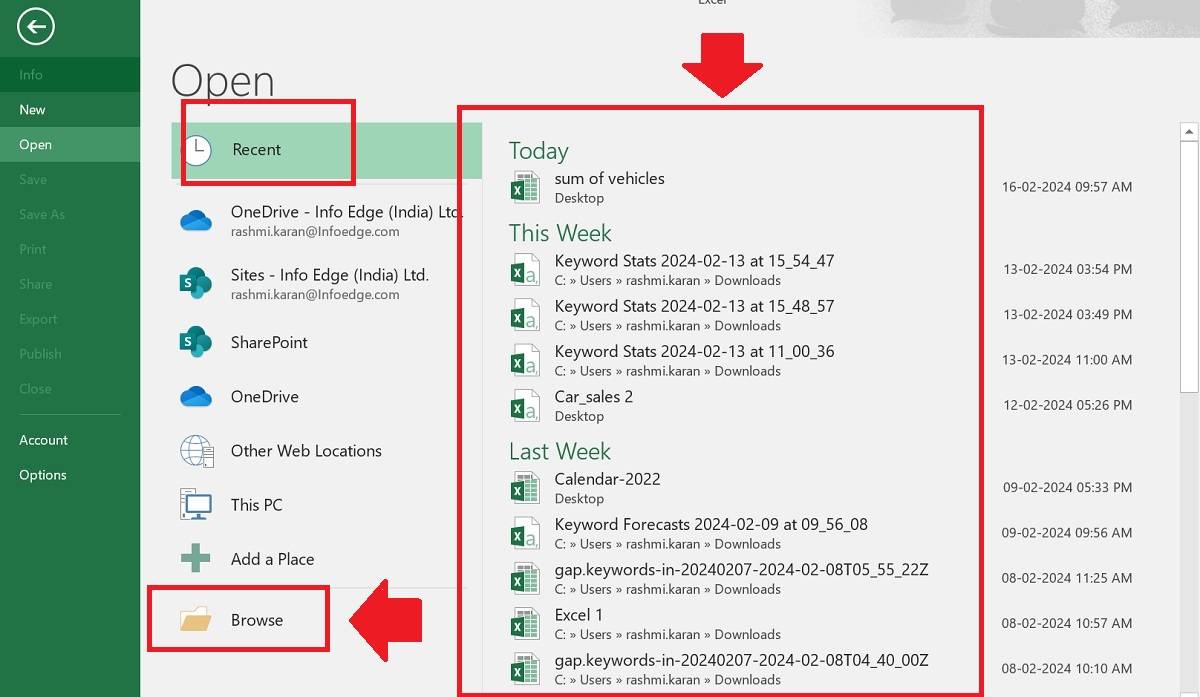Click the Add a Place plus icon
1200x697 pixels.
[196, 559]
